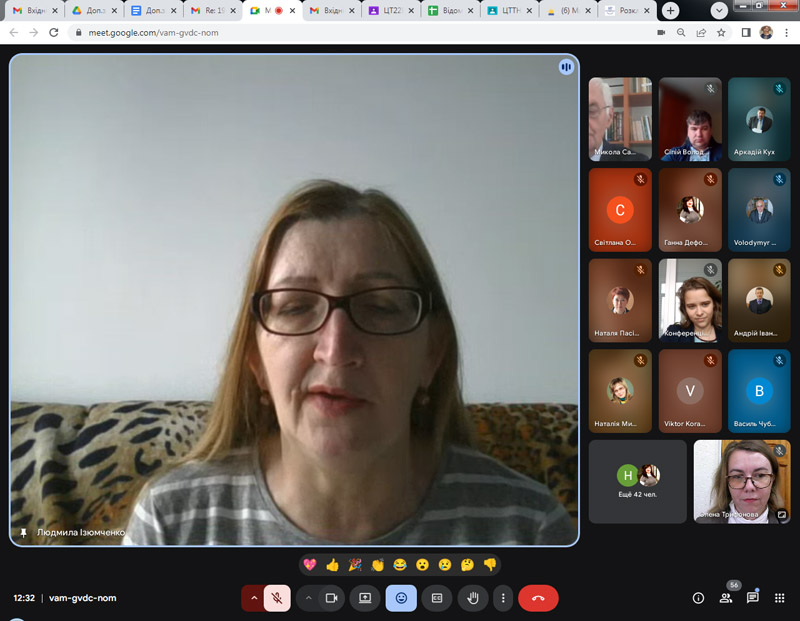Click the "Ещё 42 чел." participants tile
Screen dimensions: 800x621
[x=637, y=481]
